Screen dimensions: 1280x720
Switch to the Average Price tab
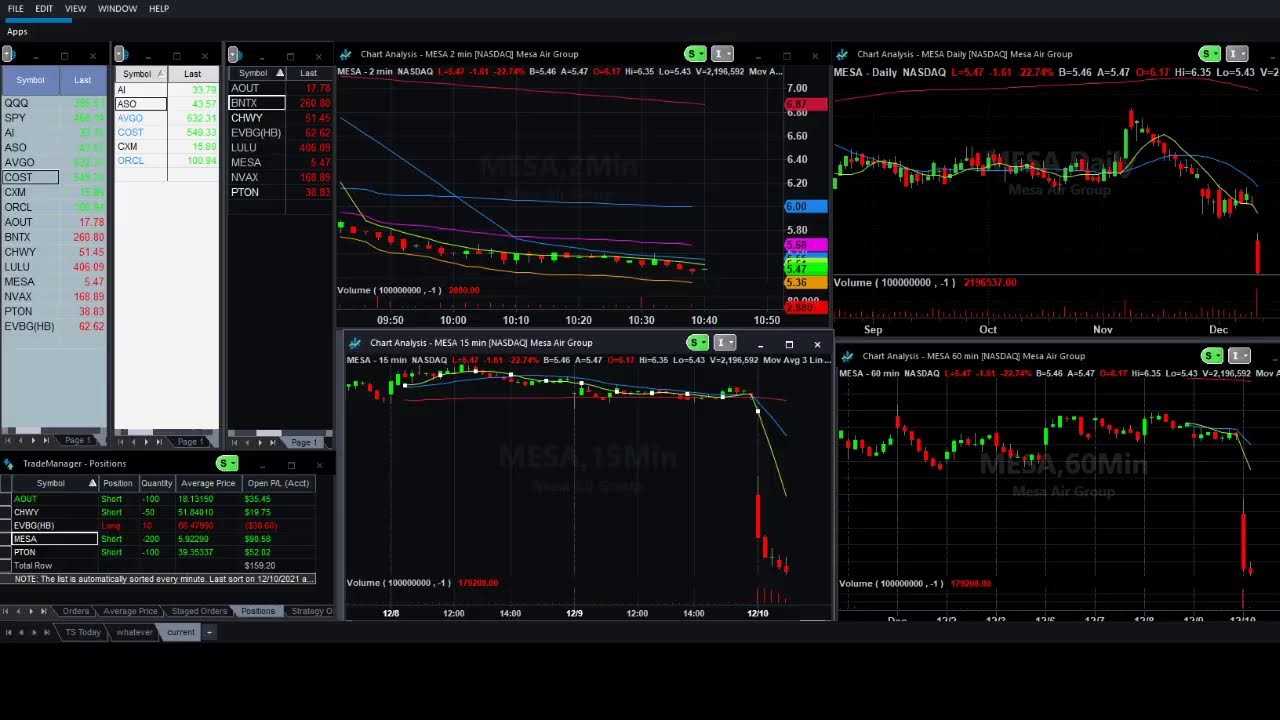click(x=130, y=611)
